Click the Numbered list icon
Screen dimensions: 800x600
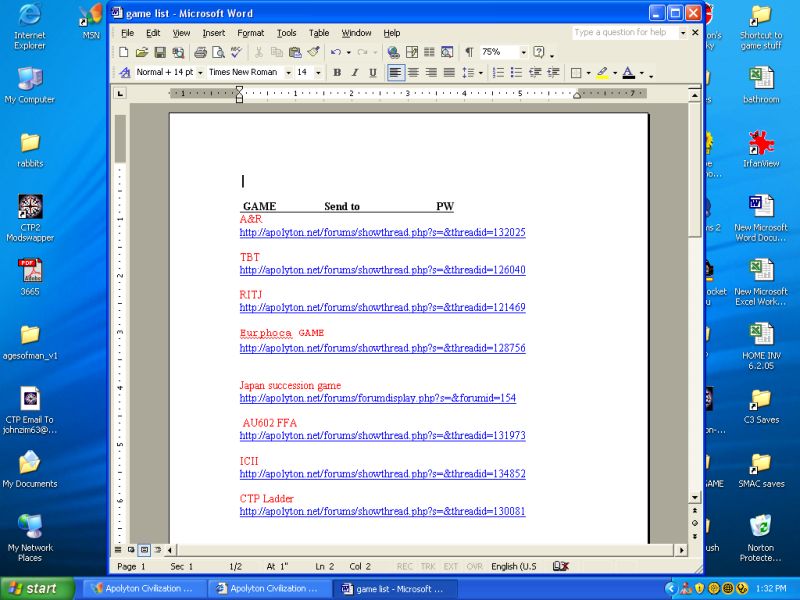click(x=499, y=73)
